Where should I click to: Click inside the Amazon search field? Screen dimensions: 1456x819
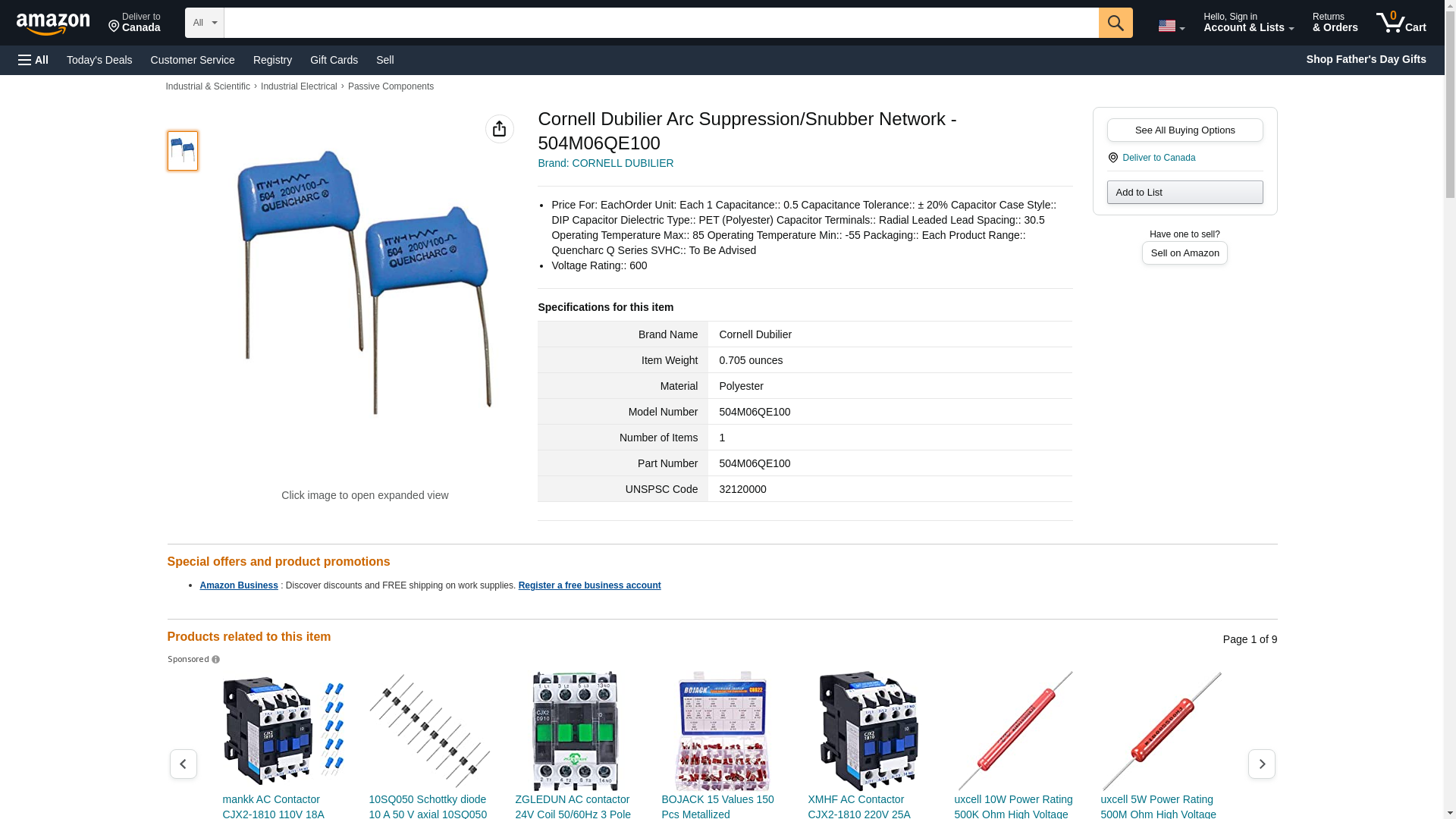click(x=661, y=23)
